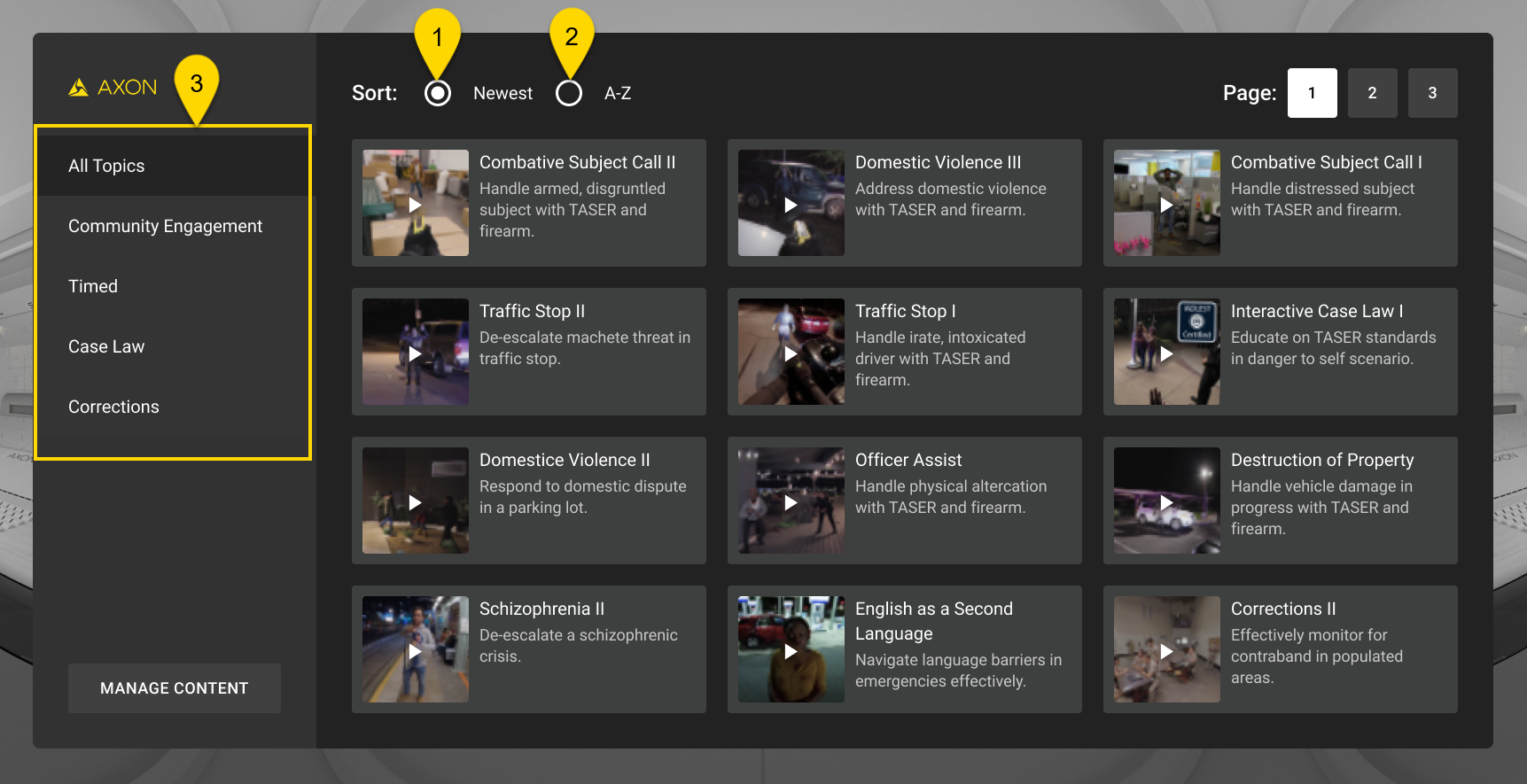This screenshot has height=784, width=1527.
Task: Open the Combative Subject Call II title
Action: click(x=577, y=162)
